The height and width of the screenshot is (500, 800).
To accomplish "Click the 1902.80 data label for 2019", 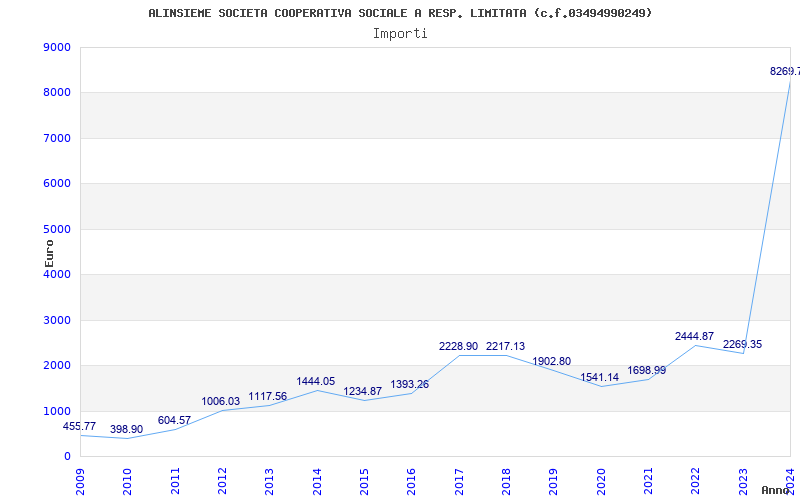I will 552,361.
